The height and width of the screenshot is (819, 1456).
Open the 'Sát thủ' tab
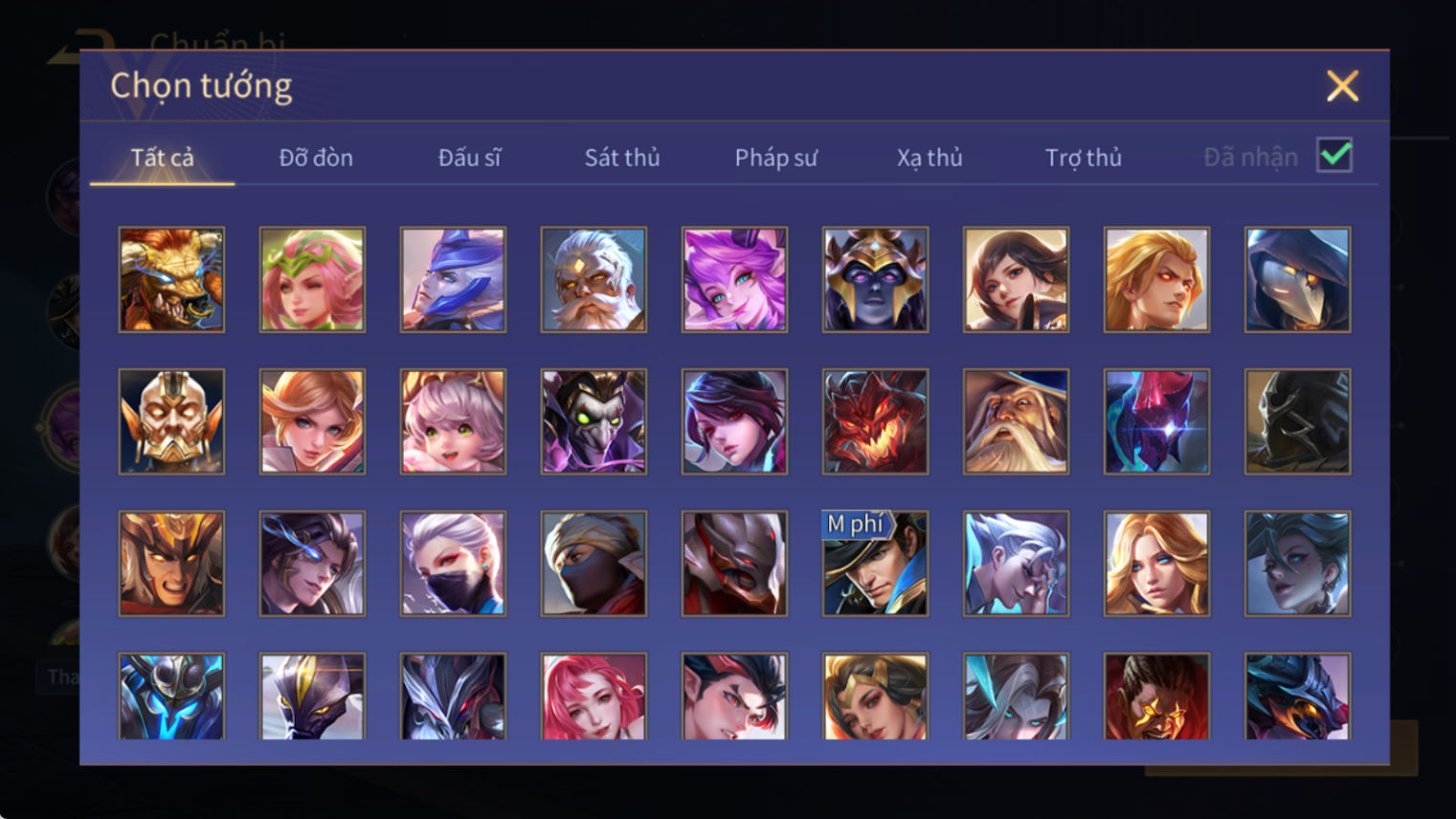pyautogui.click(x=622, y=157)
